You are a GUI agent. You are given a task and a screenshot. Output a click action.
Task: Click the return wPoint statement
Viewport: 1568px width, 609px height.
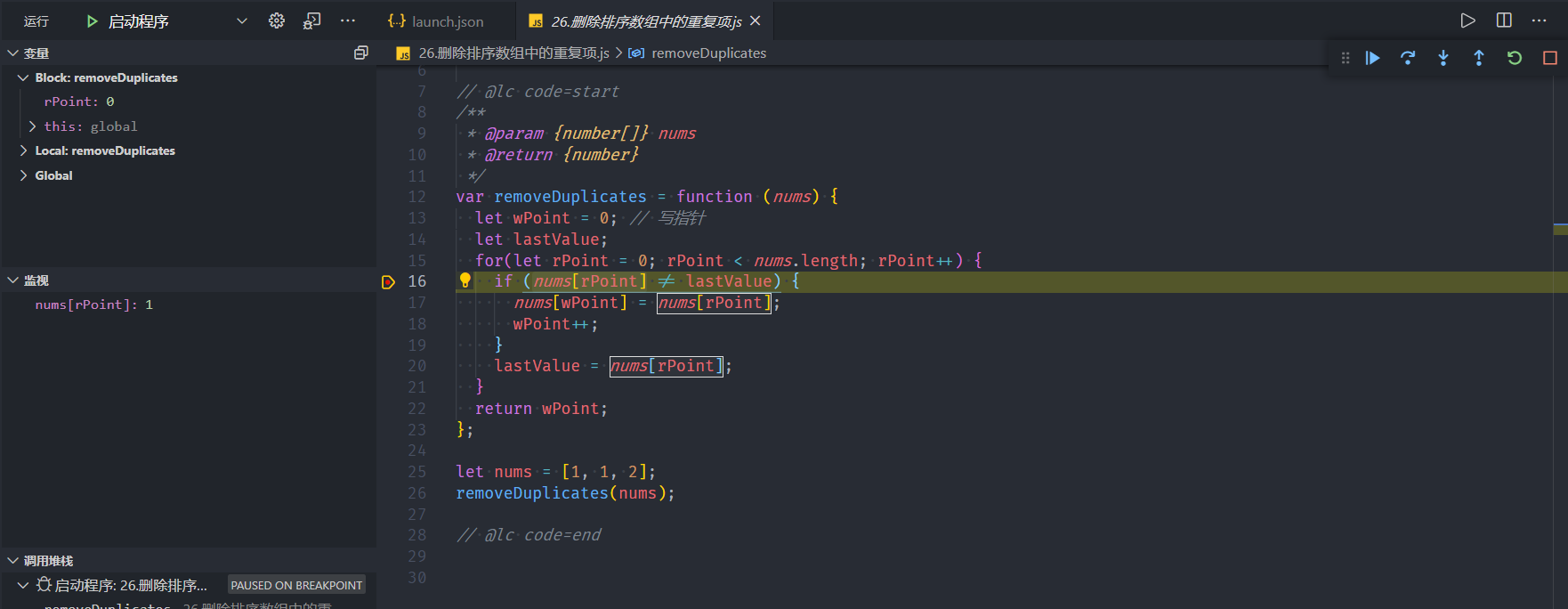[541, 409]
